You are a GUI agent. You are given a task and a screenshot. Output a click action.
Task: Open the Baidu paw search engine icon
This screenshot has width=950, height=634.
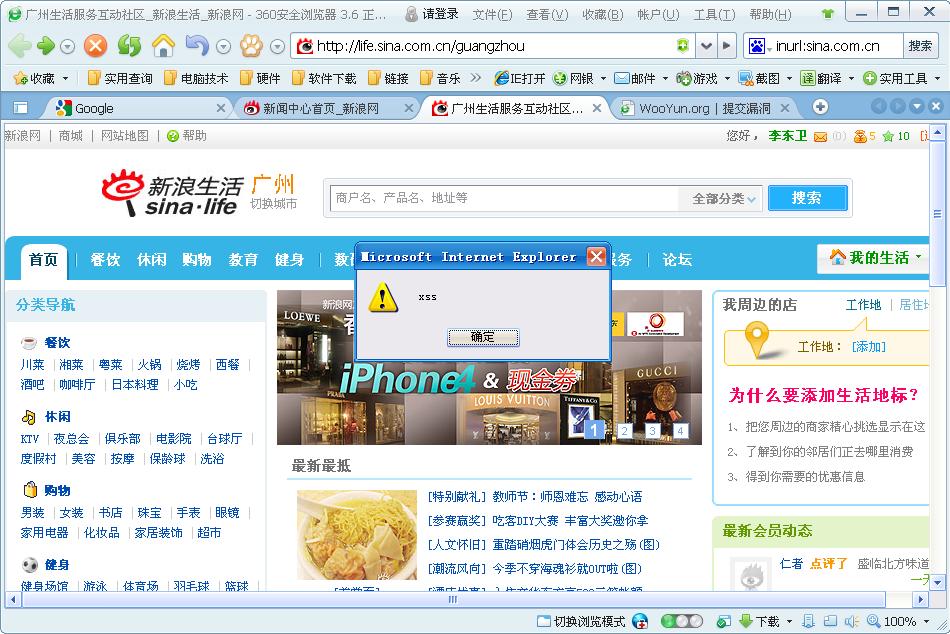coord(757,46)
